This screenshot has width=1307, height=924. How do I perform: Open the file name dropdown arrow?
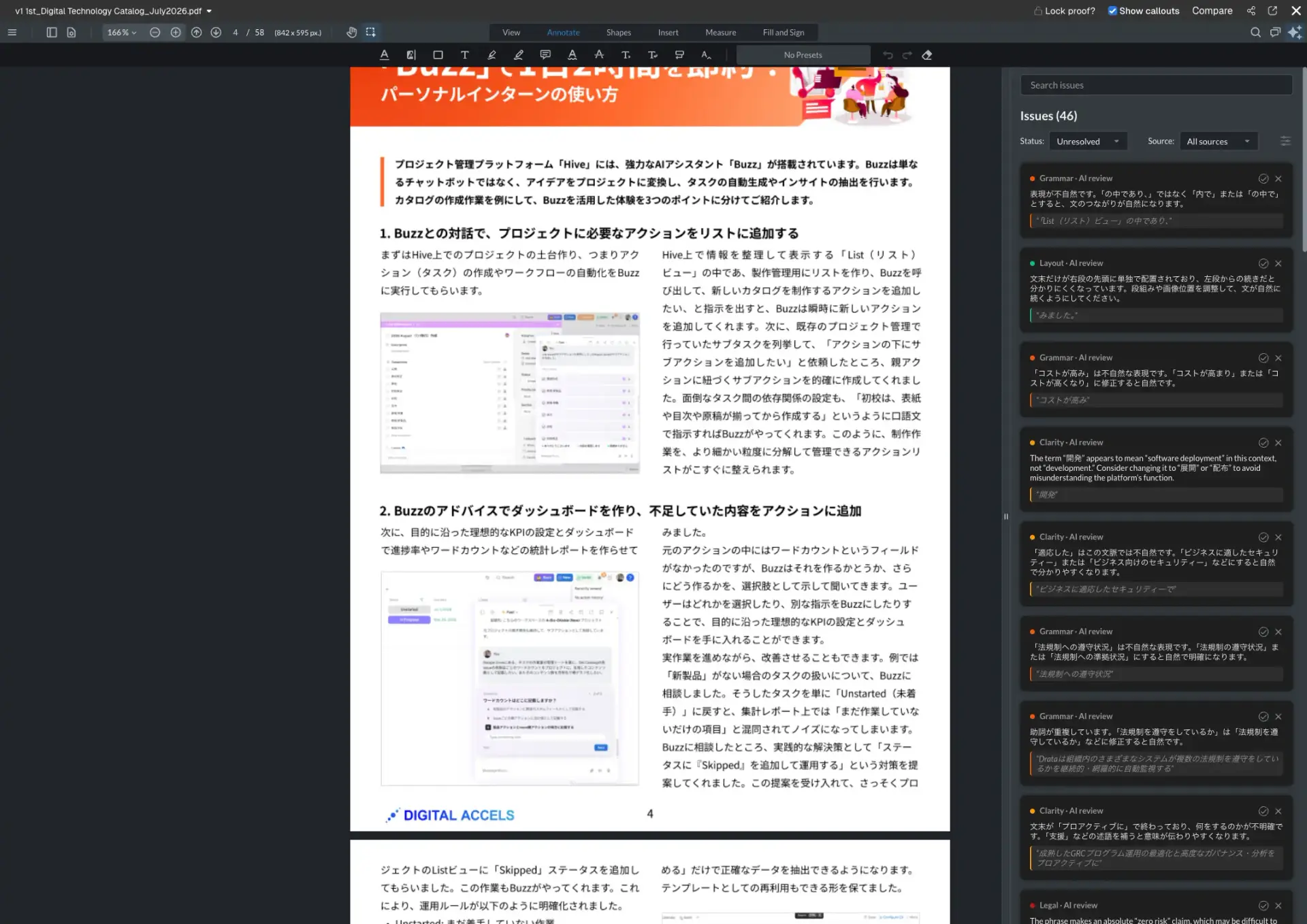click(209, 11)
